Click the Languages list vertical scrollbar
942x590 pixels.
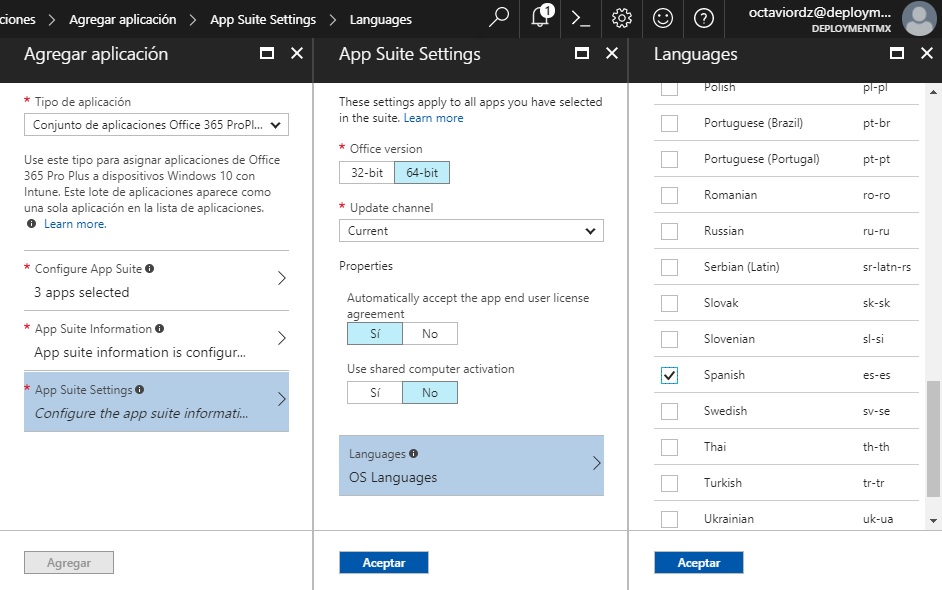pos(933,440)
